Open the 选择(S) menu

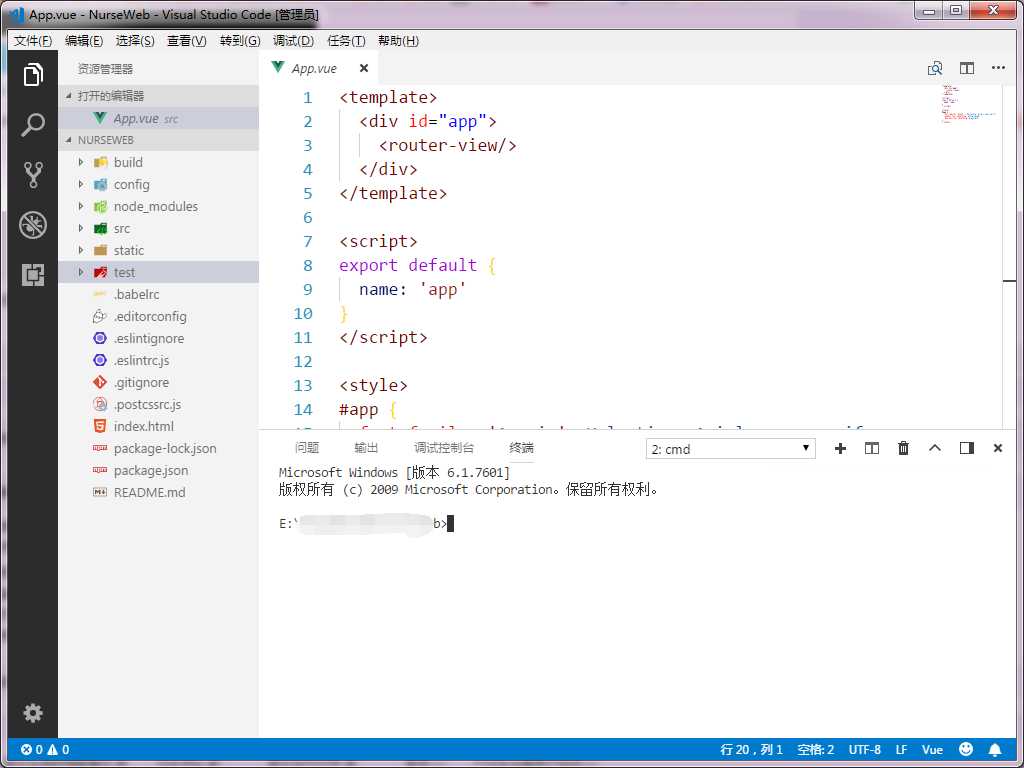click(135, 40)
